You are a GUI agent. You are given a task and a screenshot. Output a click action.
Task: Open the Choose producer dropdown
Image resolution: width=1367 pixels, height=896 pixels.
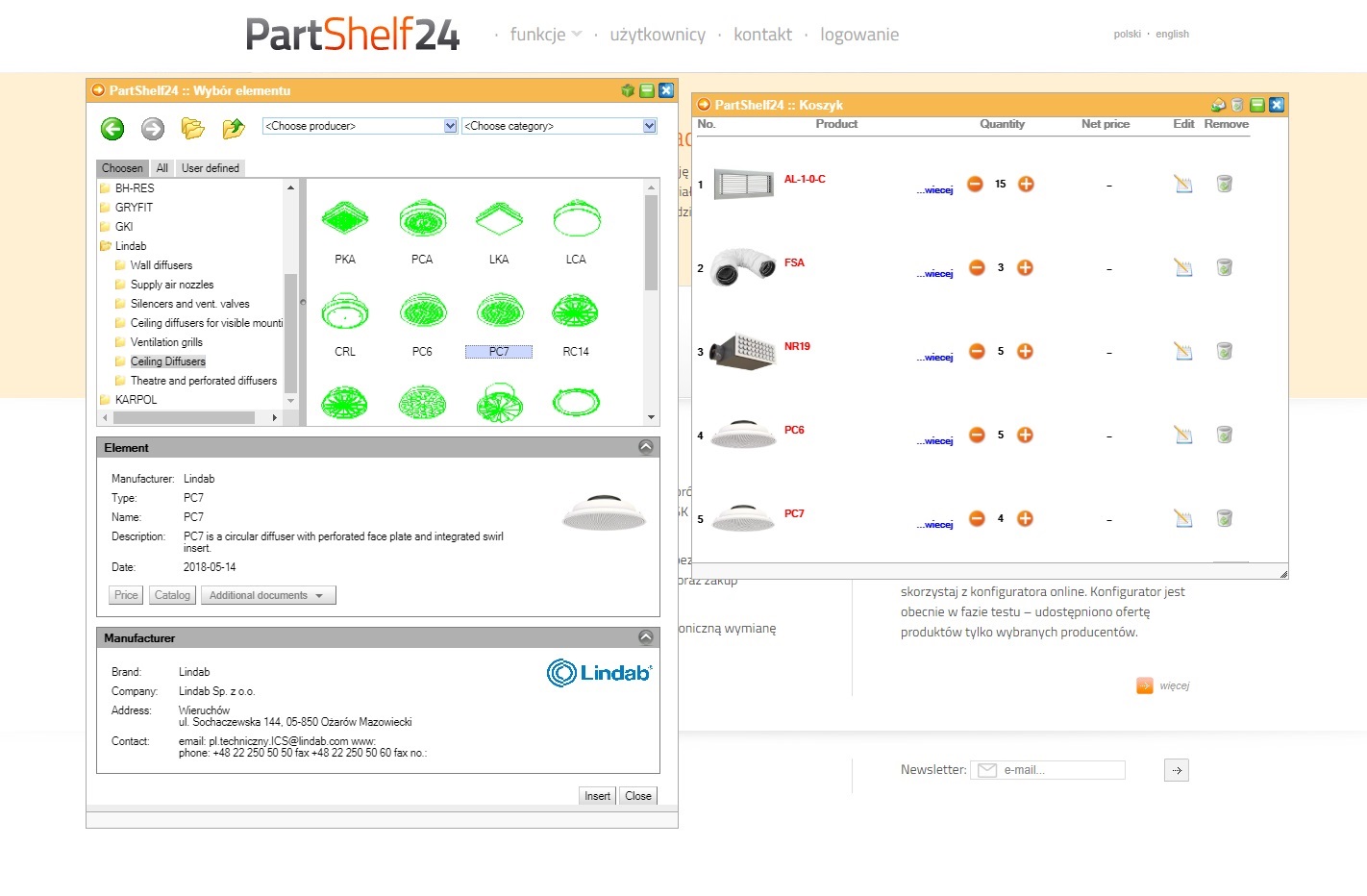pos(360,126)
